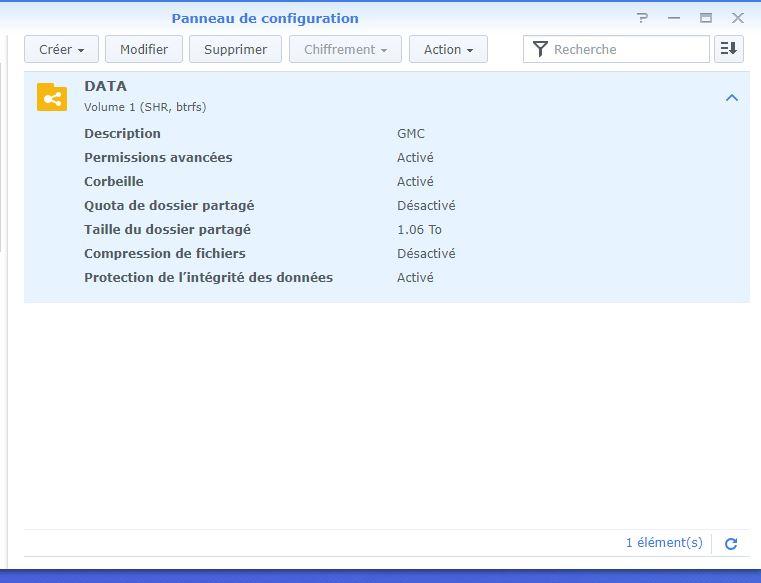
Task: Click the Supprimer button
Action: pyautogui.click(x=235, y=49)
